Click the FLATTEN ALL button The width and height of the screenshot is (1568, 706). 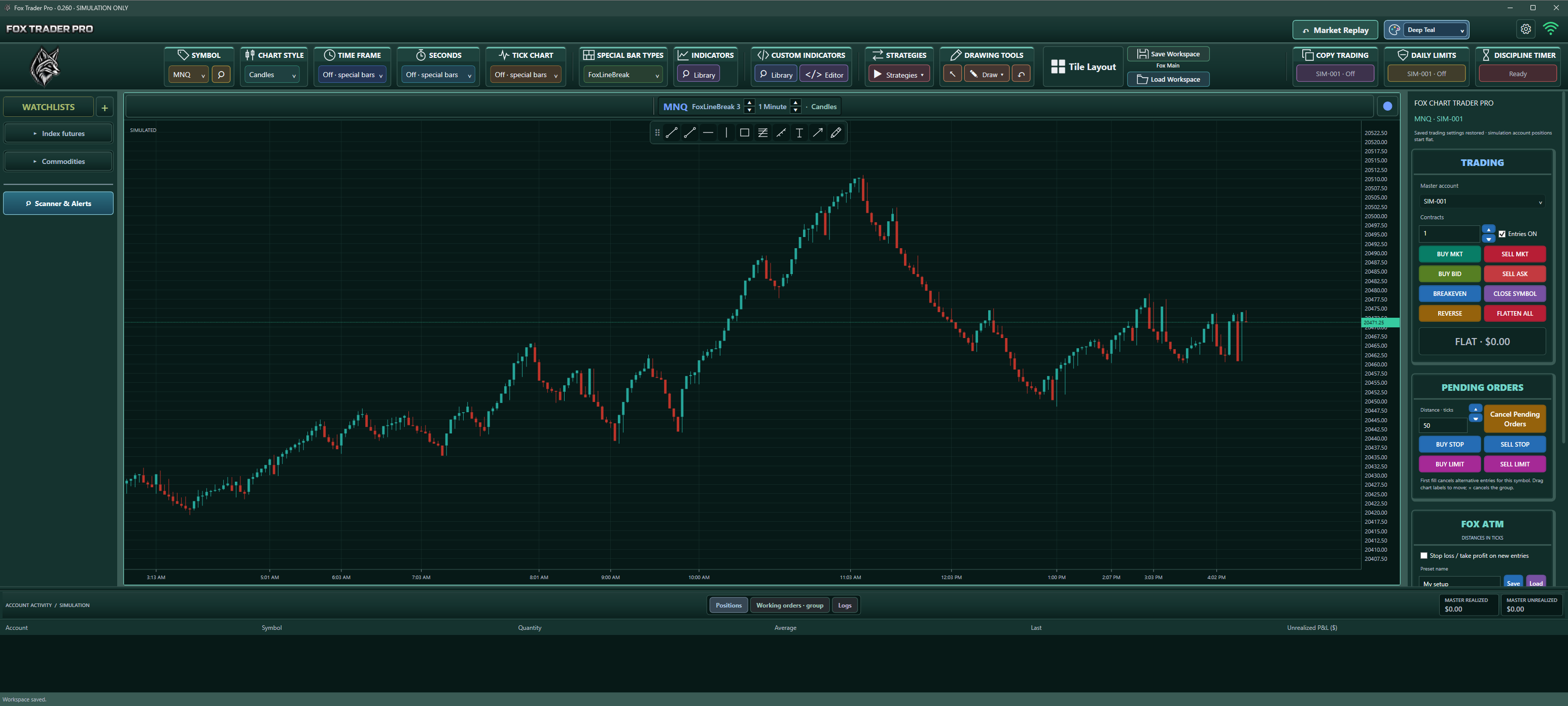(1514, 313)
